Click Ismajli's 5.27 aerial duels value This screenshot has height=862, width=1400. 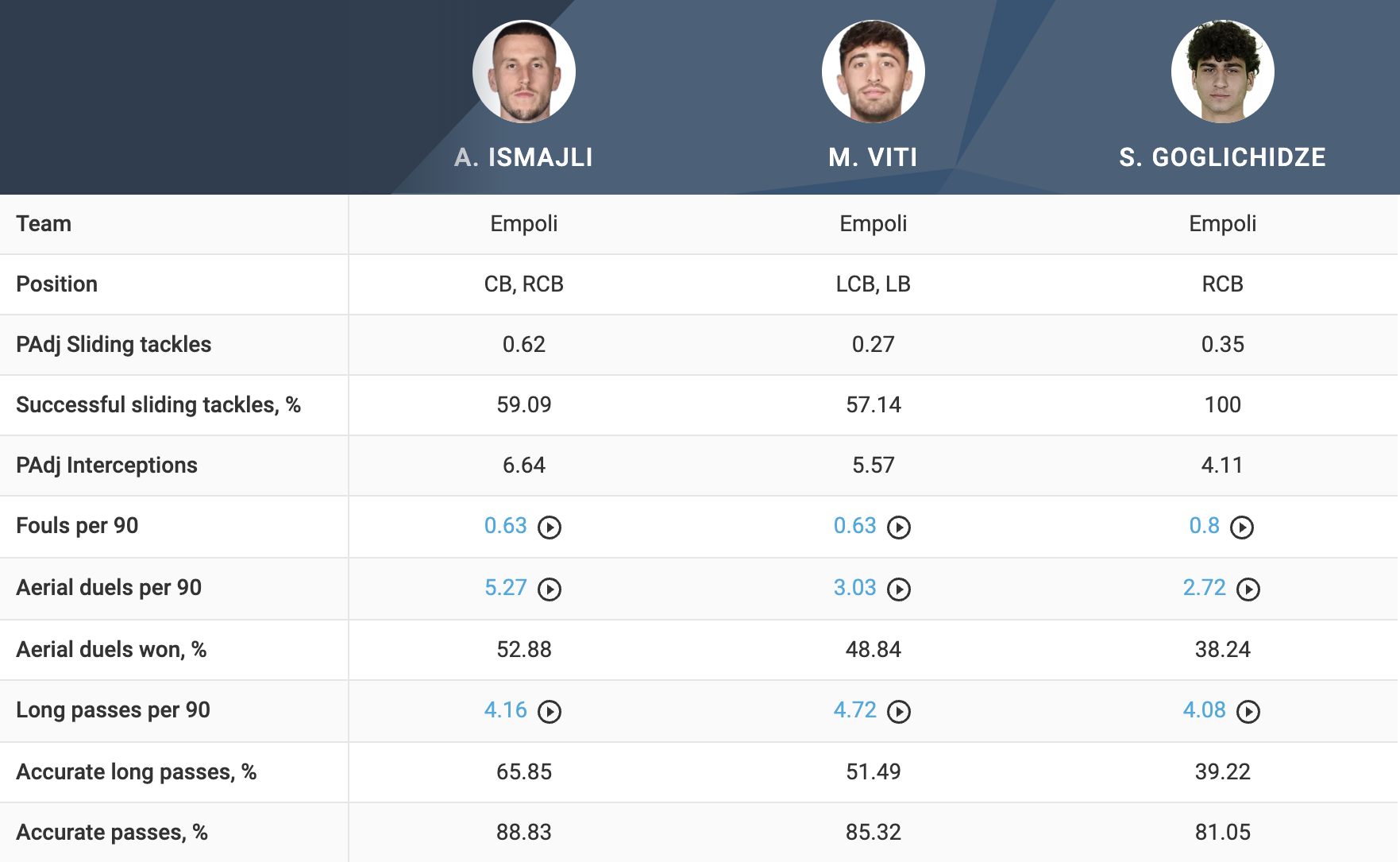(506, 588)
